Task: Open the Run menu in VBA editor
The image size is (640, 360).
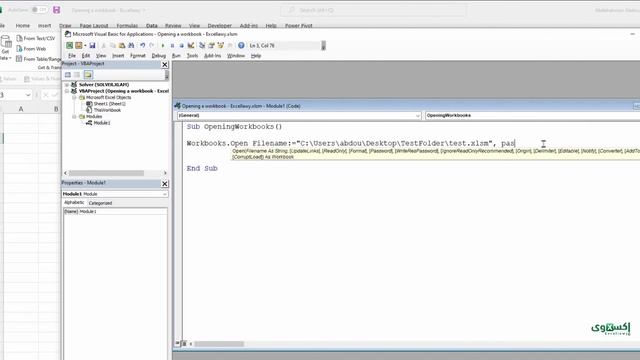Action: pyautogui.click(x=176, y=56)
